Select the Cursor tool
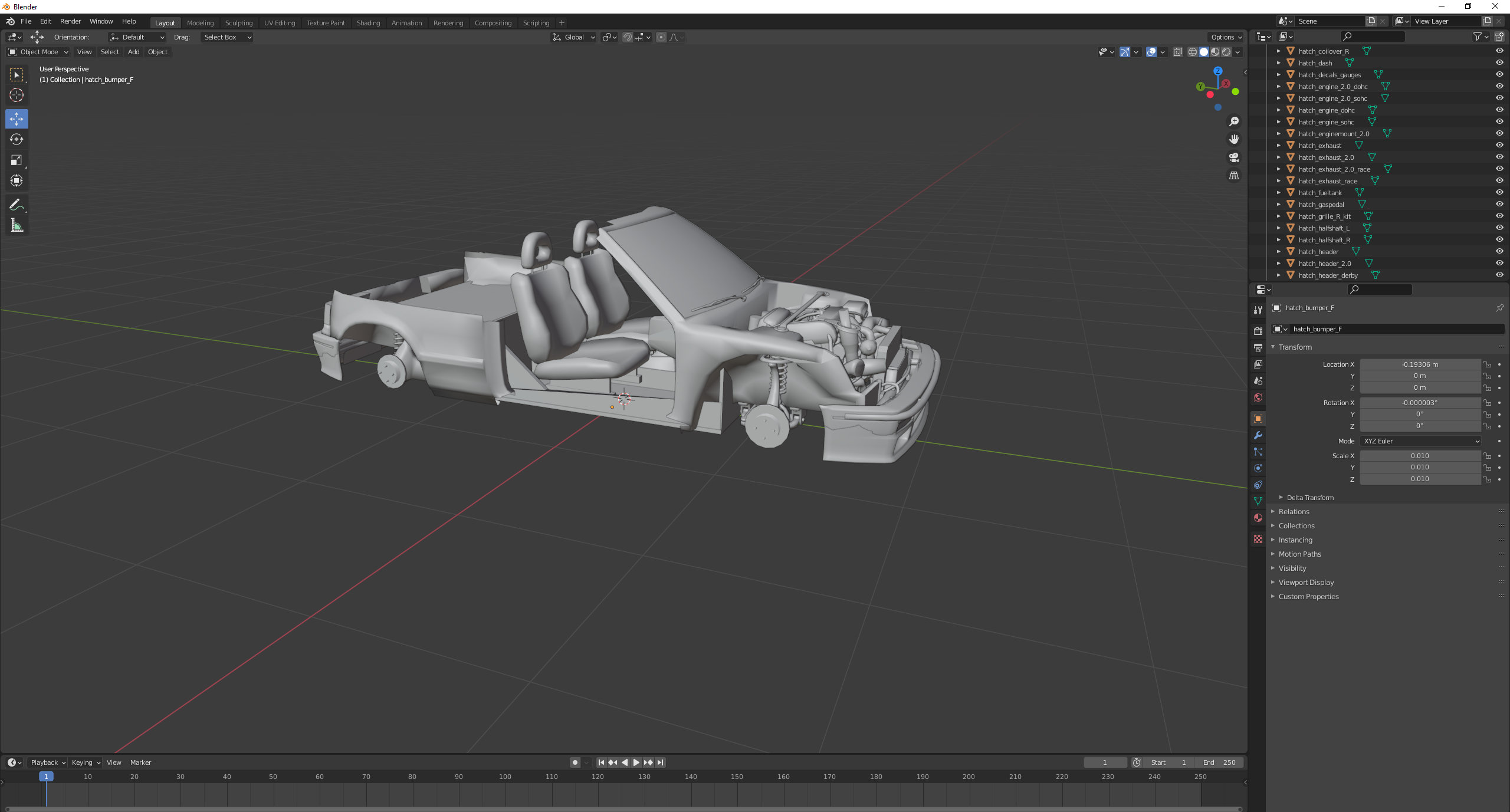This screenshot has height=812, width=1510. [x=17, y=95]
